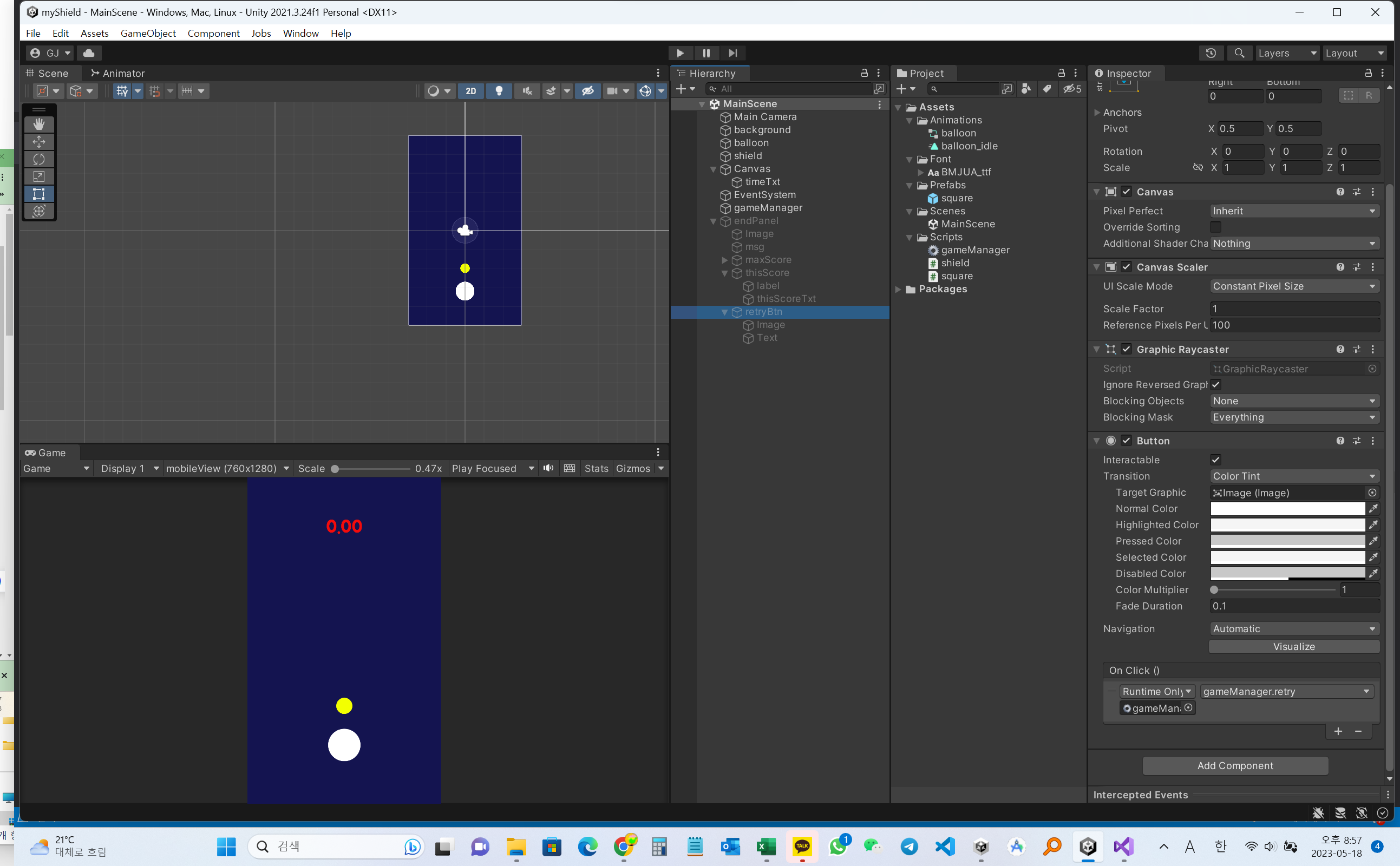Open the Blocking Objects dropdown
This screenshot has height=866, width=1400.
1294,401
